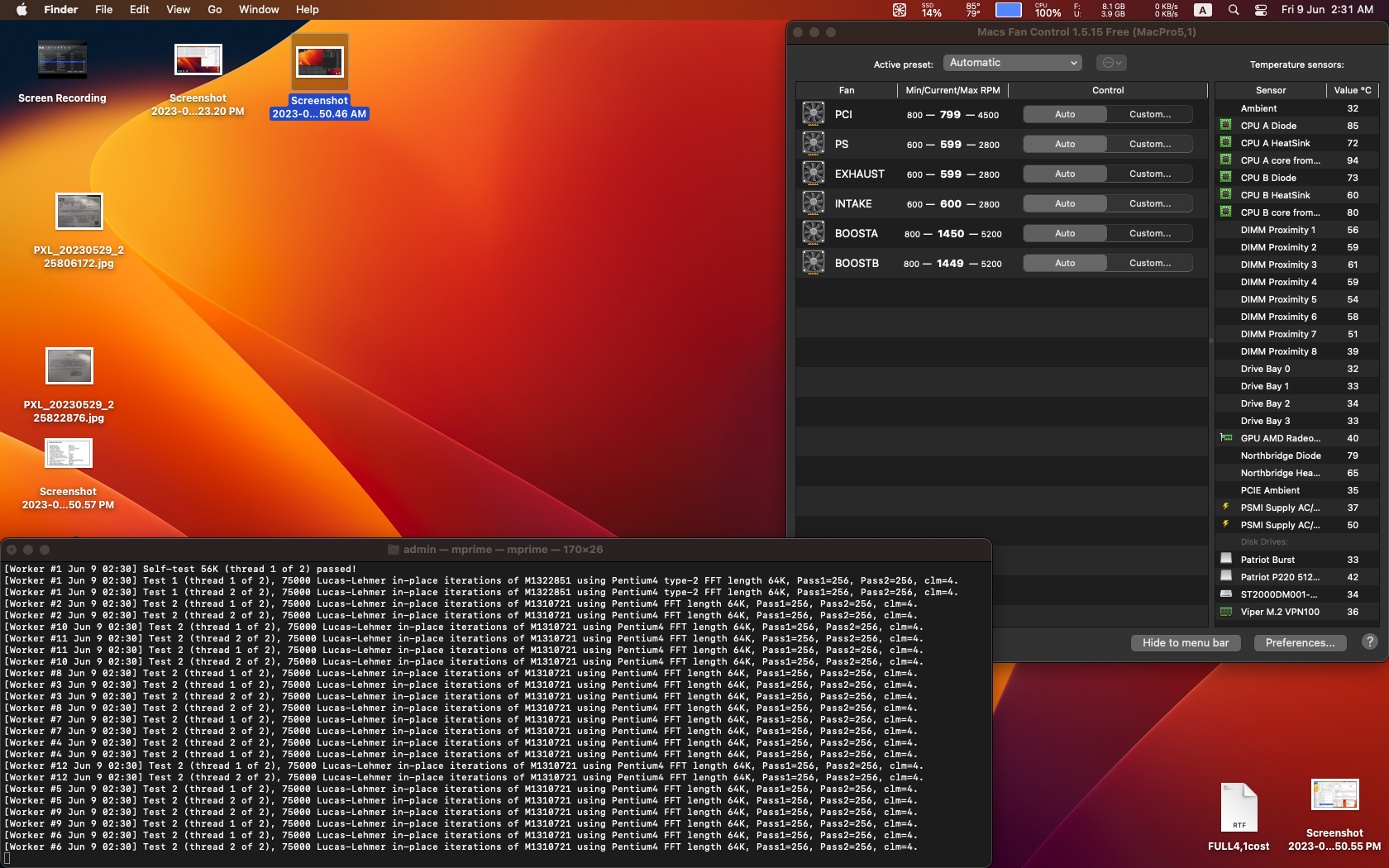This screenshot has height=868, width=1389.
Task: Set INTAKE fan control to Auto
Action: [1065, 203]
